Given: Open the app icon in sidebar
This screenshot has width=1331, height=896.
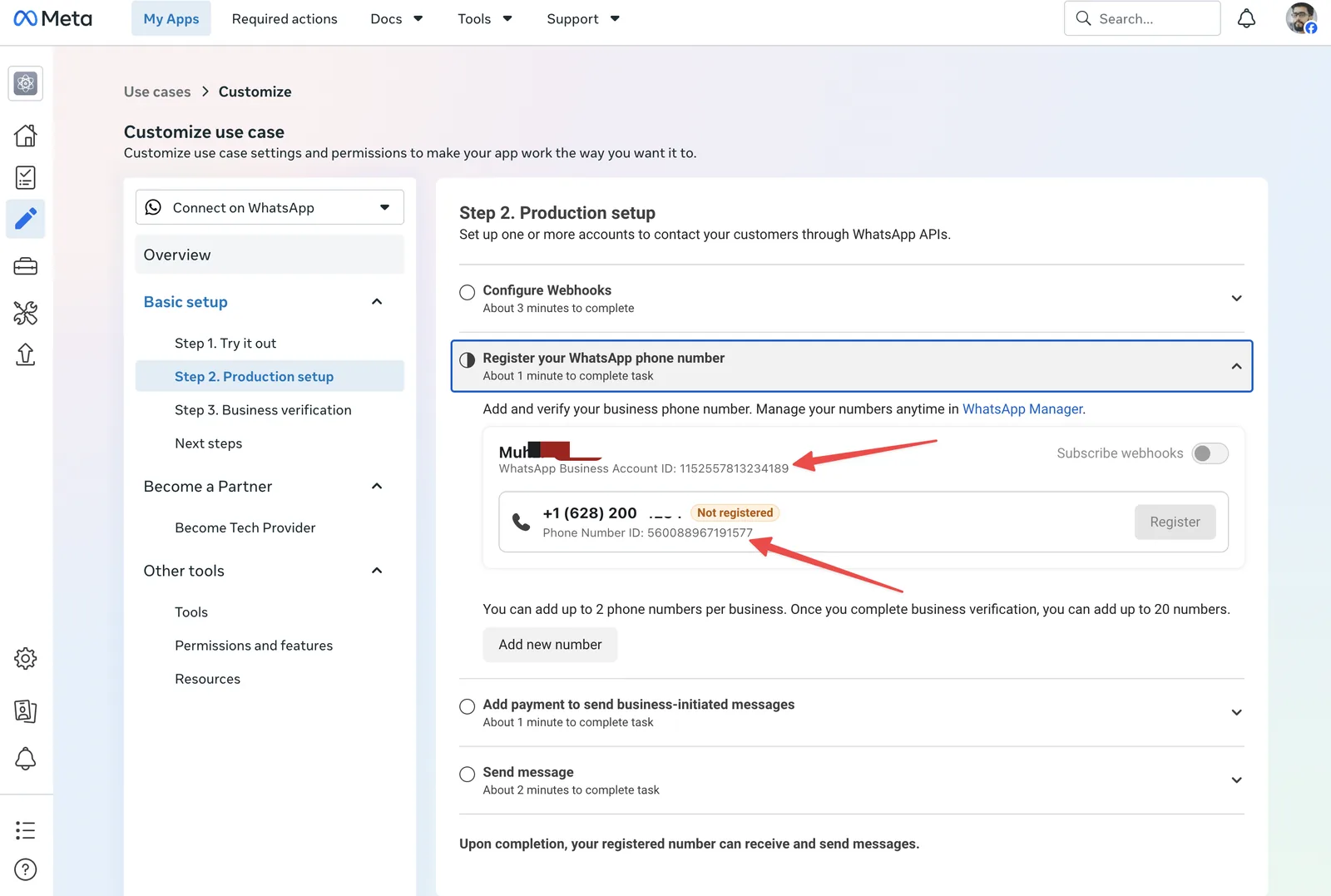Looking at the screenshot, I should [x=26, y=83].
